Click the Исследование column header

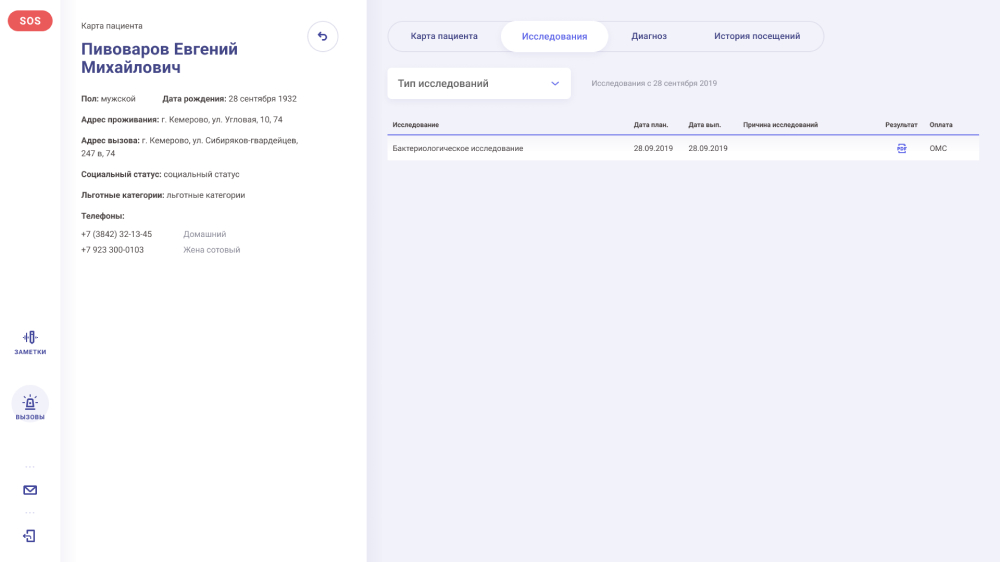click(x=416, y=125)
